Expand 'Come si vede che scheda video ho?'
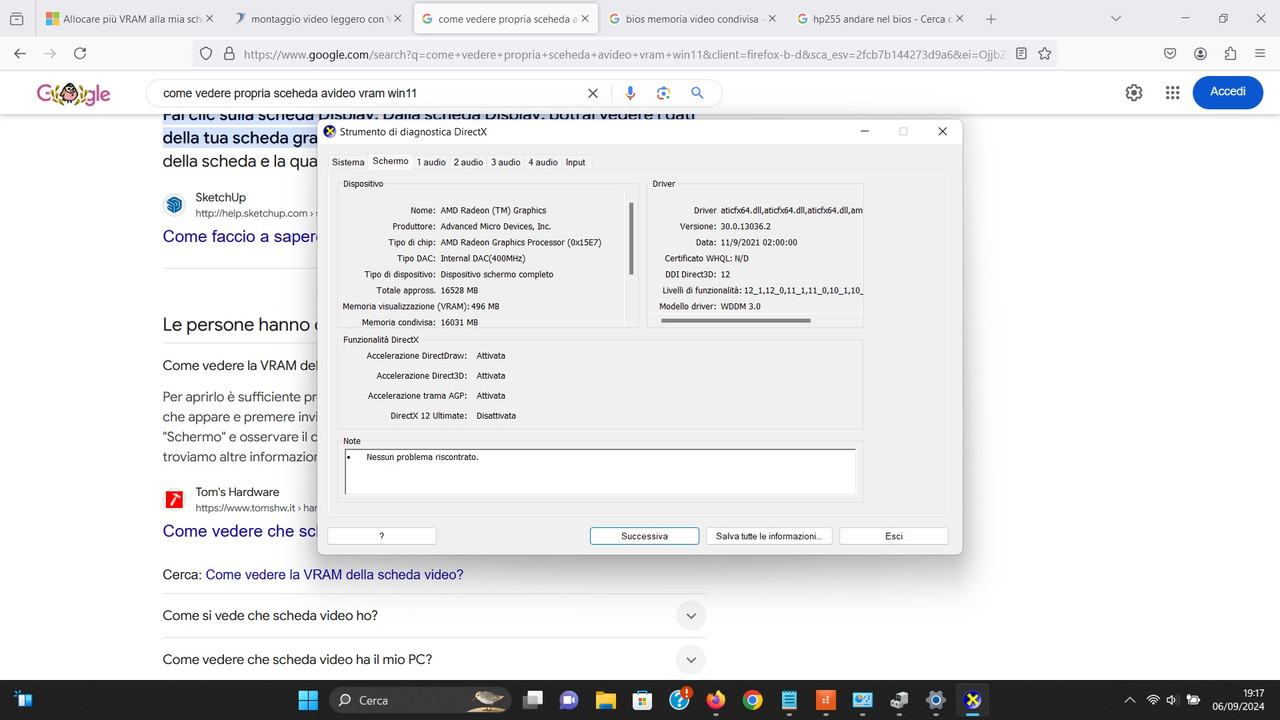This screenshot has height=720, width=1280. pos(690,615)
